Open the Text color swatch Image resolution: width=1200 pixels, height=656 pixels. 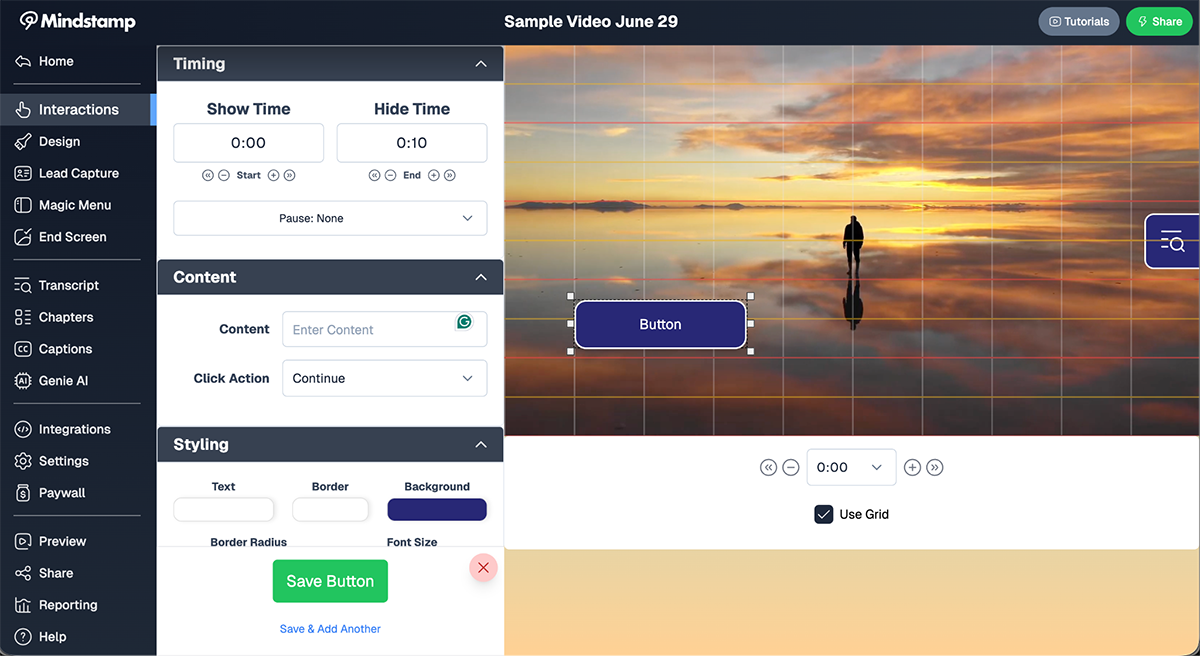coord(223,510)
